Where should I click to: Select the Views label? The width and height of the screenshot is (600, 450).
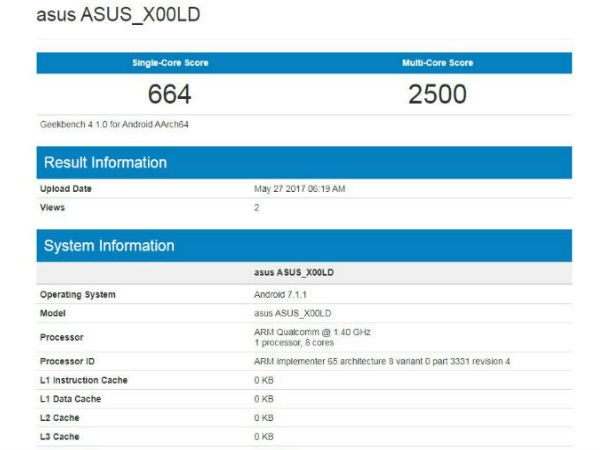pos(52,207)
